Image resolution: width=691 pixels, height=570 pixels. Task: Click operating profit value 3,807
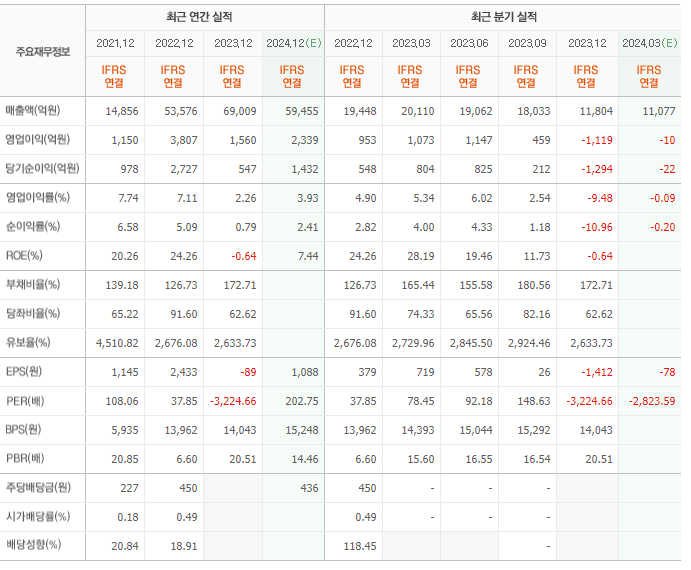coord(184,140)
